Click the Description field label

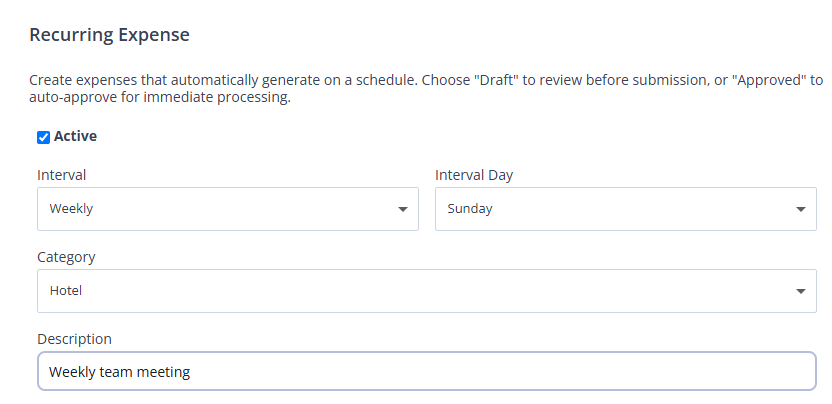pos(74,339)
